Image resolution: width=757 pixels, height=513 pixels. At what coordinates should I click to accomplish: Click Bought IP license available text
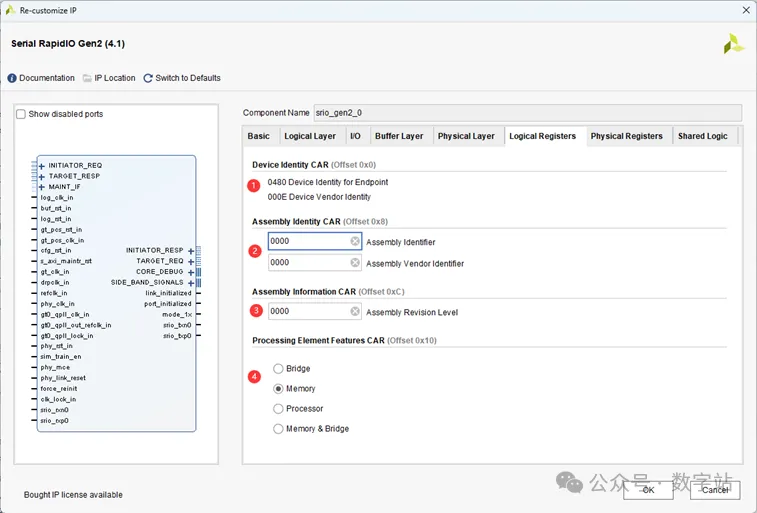73,495
